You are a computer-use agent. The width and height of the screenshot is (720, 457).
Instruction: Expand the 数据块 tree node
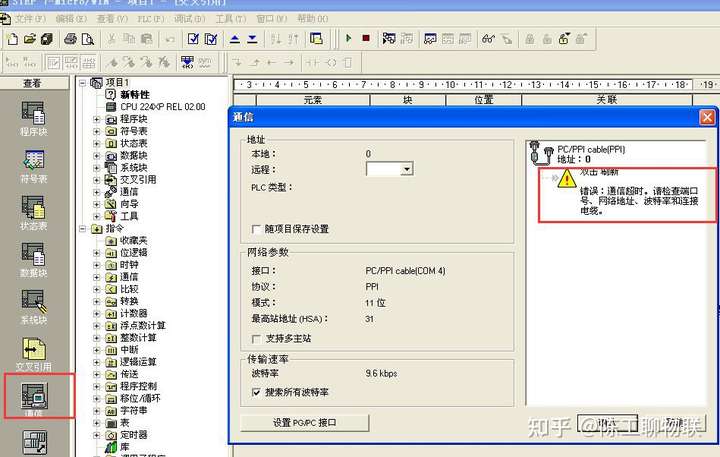96,155
